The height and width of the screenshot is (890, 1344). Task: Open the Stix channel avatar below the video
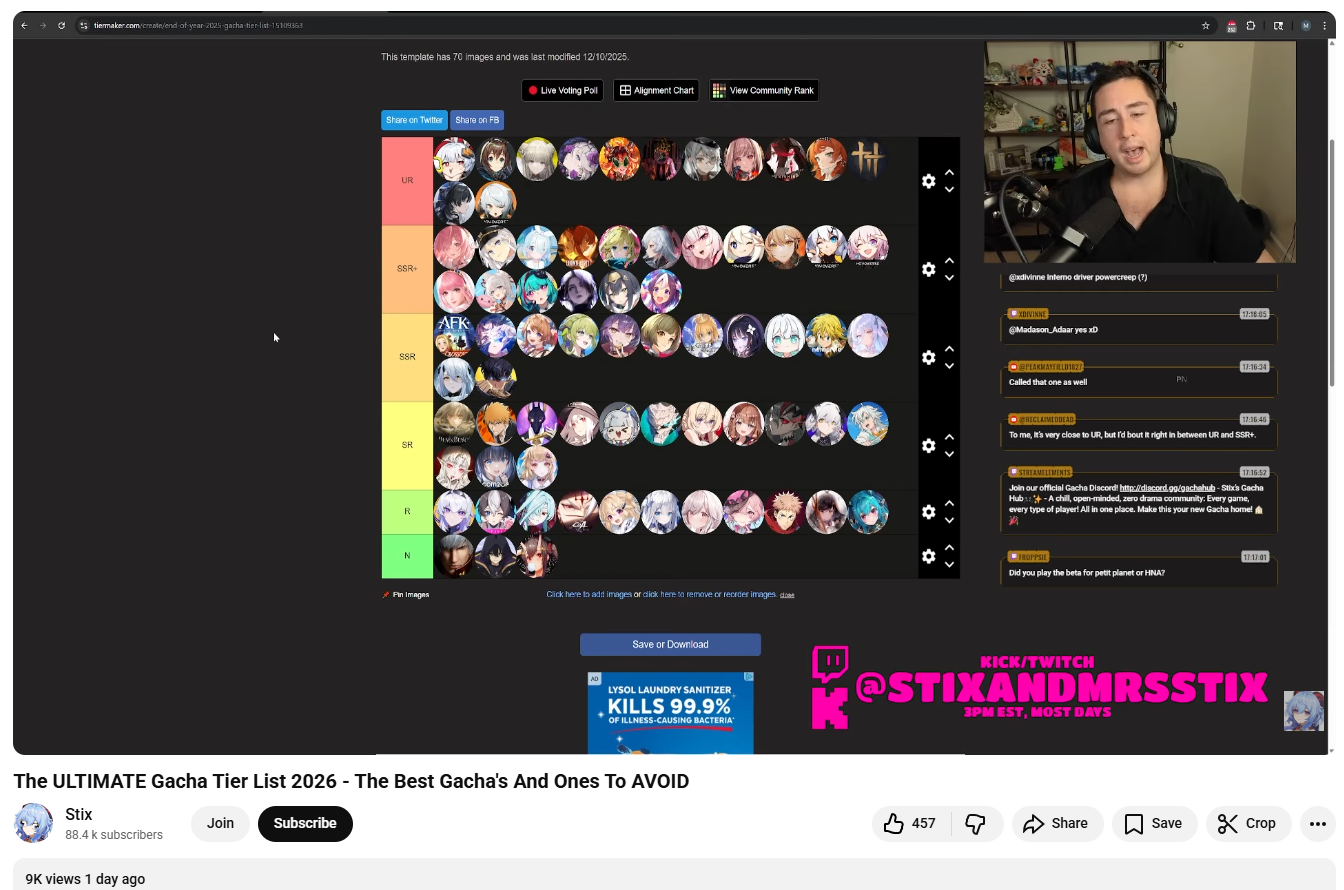(33, 823)
